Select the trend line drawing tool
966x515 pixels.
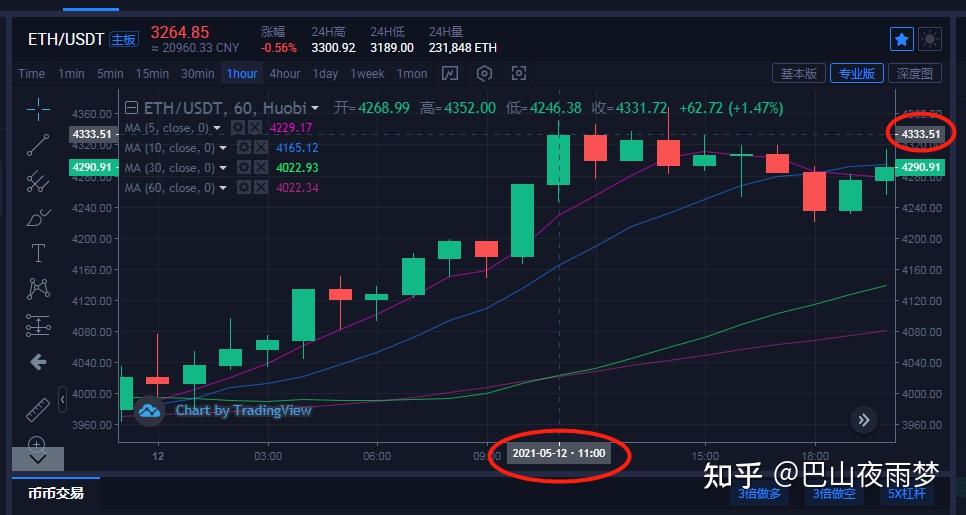(x=38, y=145)
